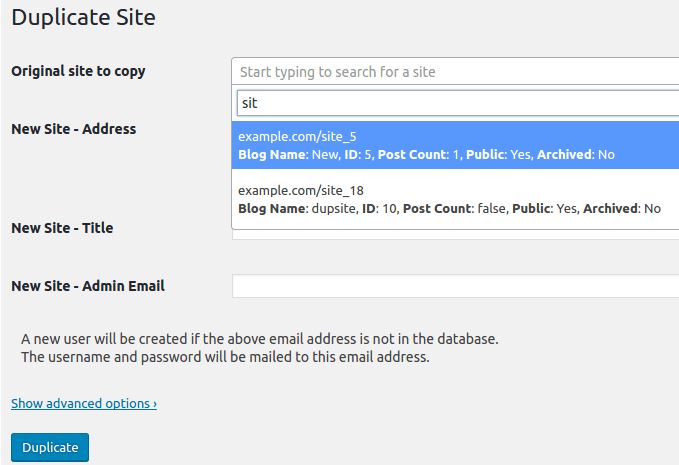The image size is (679, 465).
Task: Click the "Original site to copy" label
Action: pyautogui.click(x=78, y=71)
